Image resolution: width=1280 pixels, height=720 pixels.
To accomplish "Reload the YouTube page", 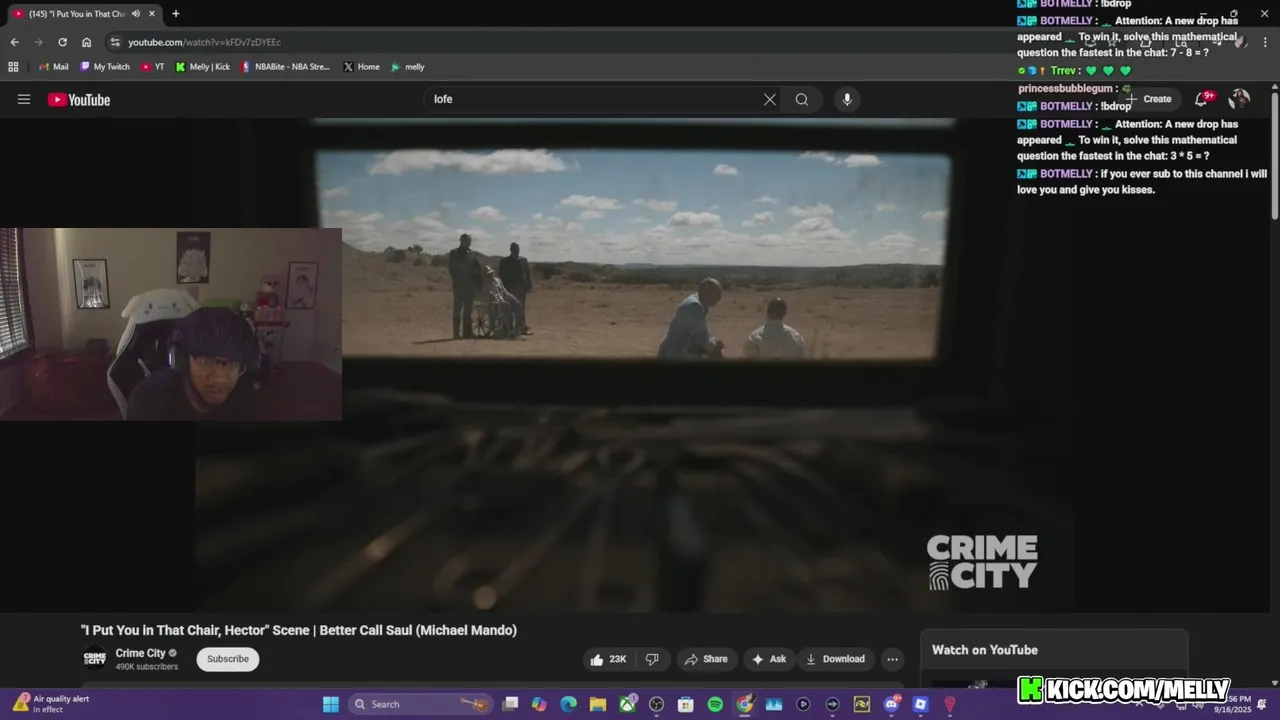I will point(62,42).
